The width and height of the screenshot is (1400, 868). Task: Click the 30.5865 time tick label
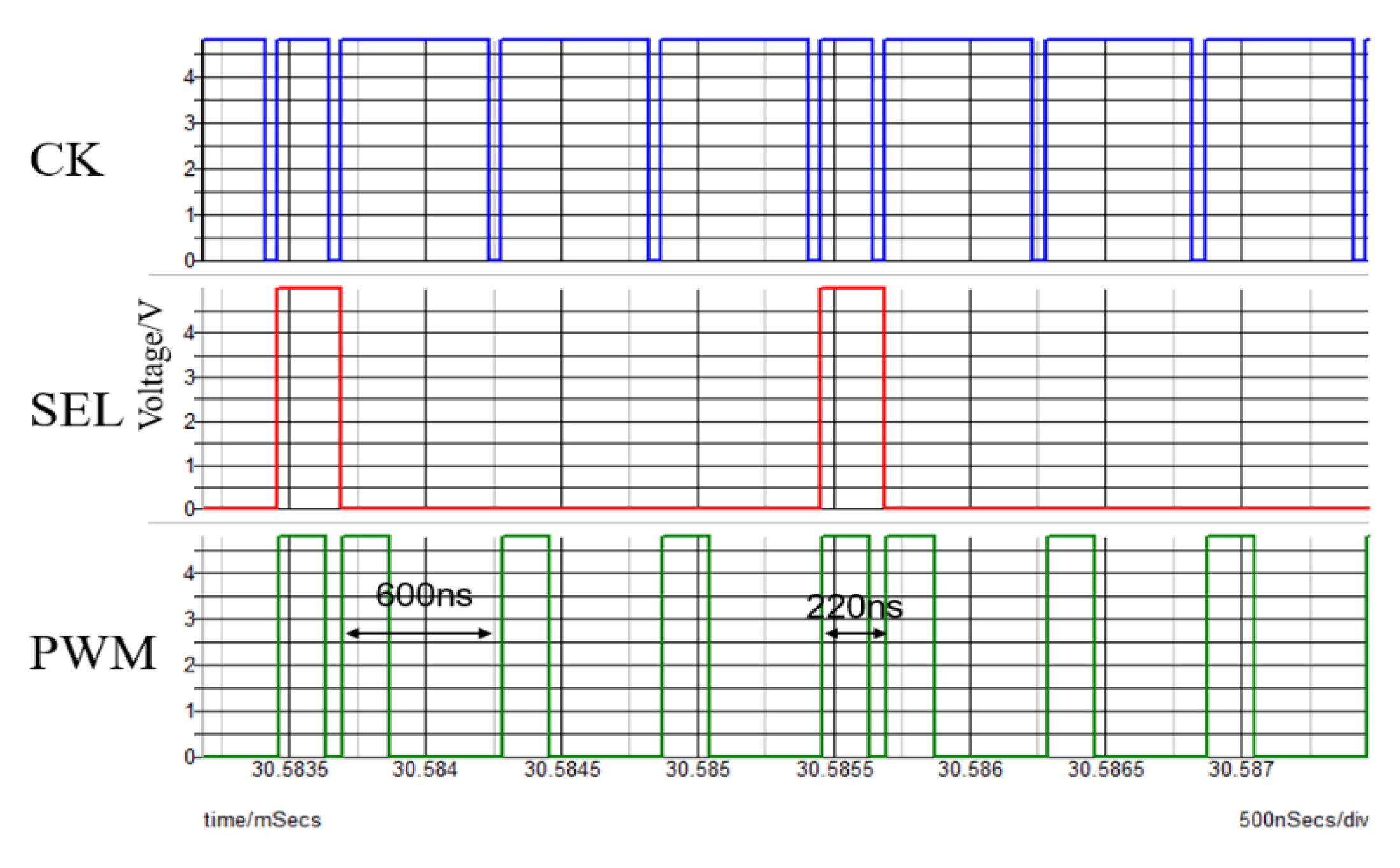tap(1106, 770)
